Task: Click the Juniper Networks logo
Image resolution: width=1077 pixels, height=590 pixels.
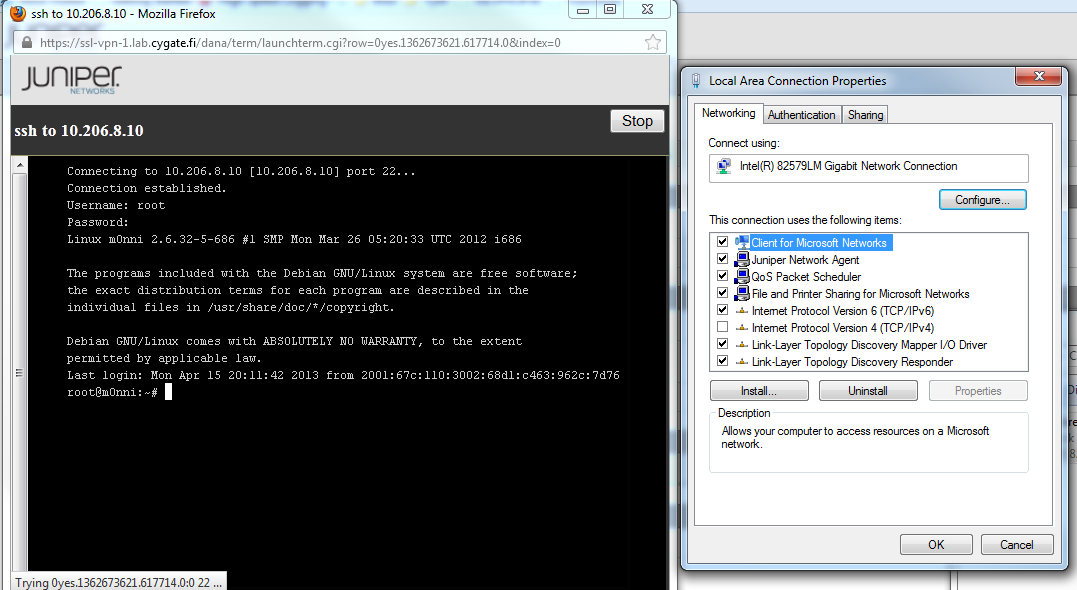Action: point(71,80)
